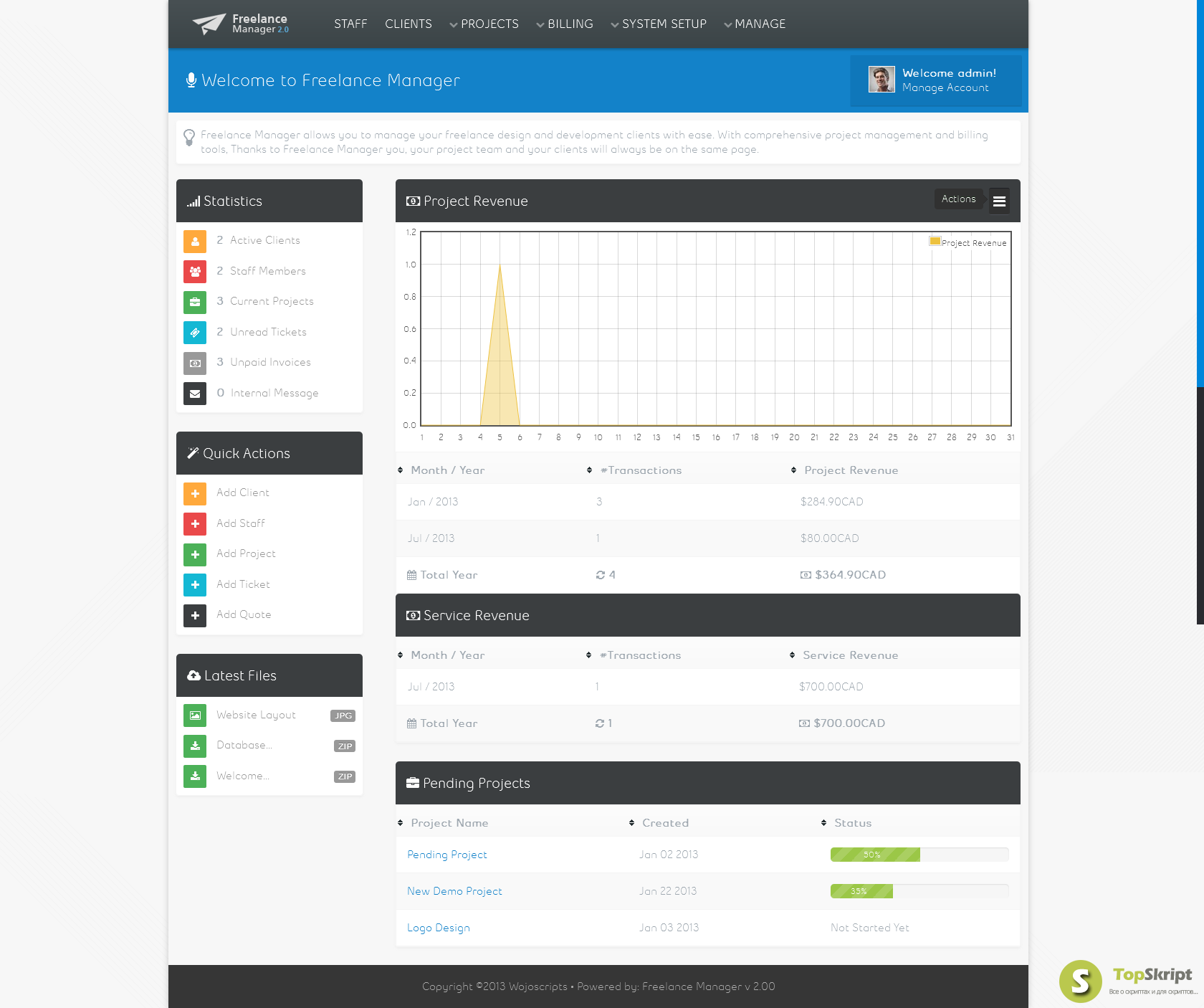Image resolution: width=1204 pixels, height=1008 pixels.
Task: Click the Welcome file download icon
Action: [x=195, y=776]
